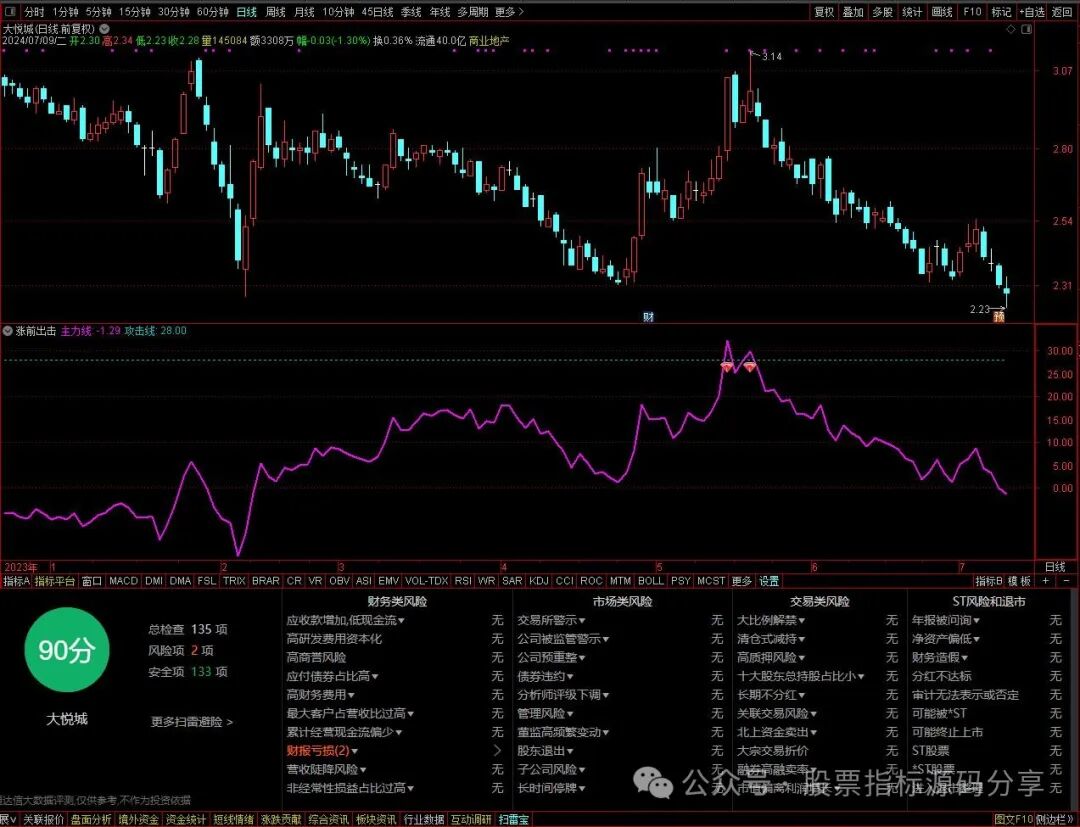
Task: Open 更多 indicators in the indicator bar
Action: pyautogui.click(x=741, y=581)
